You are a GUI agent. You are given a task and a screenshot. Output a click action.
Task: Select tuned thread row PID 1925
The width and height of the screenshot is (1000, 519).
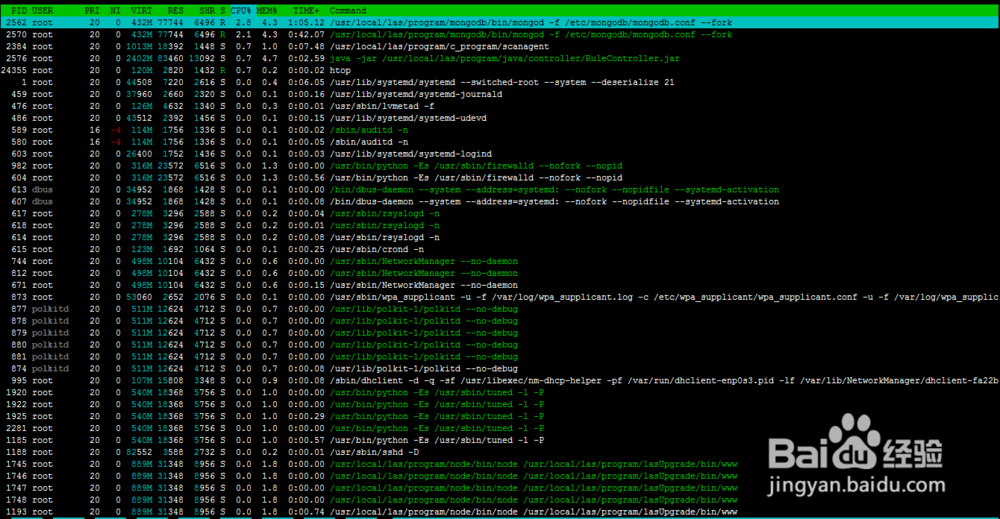(500, 417)
